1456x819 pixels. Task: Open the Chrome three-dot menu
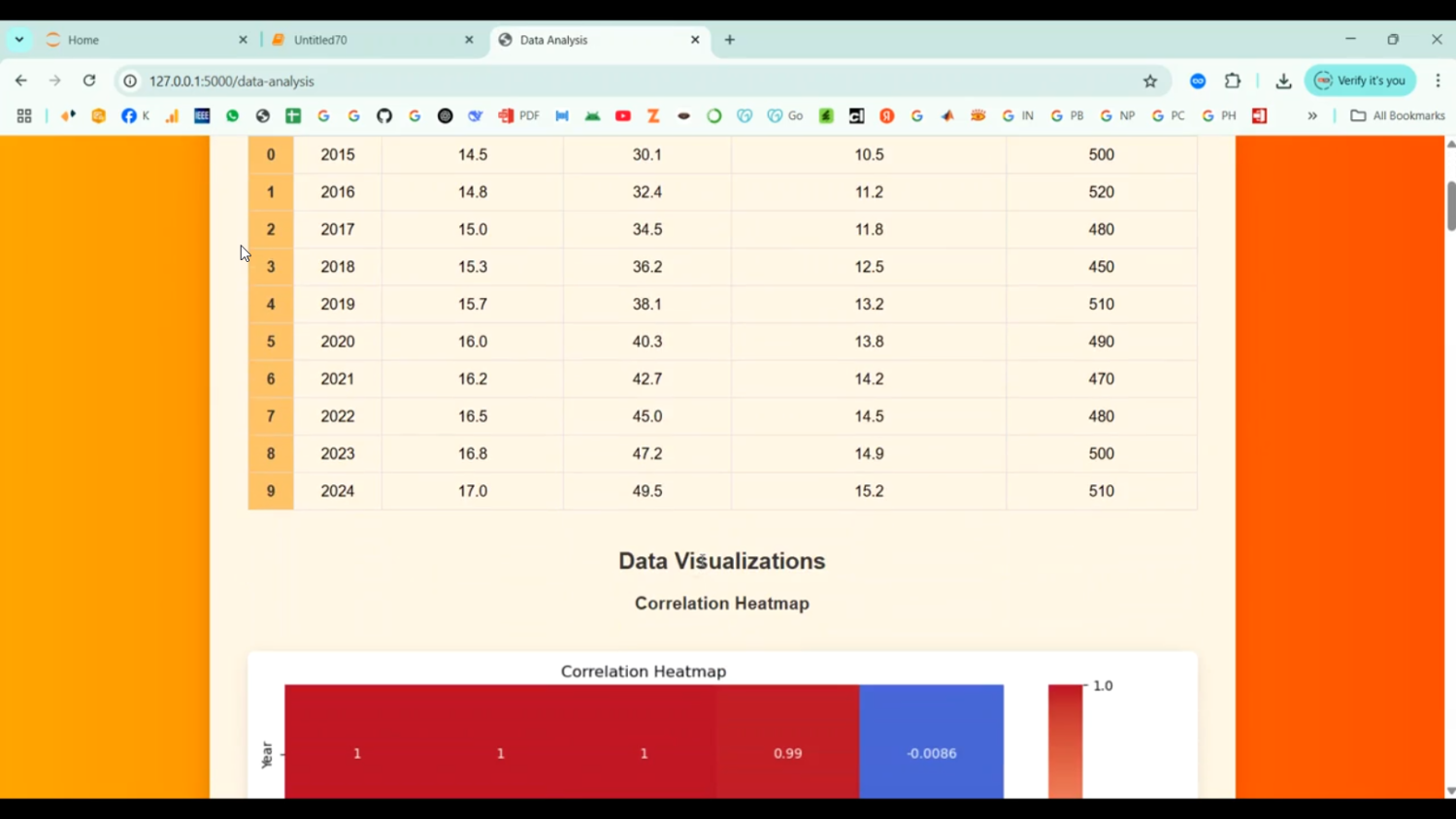click(x=1439, y=82)
